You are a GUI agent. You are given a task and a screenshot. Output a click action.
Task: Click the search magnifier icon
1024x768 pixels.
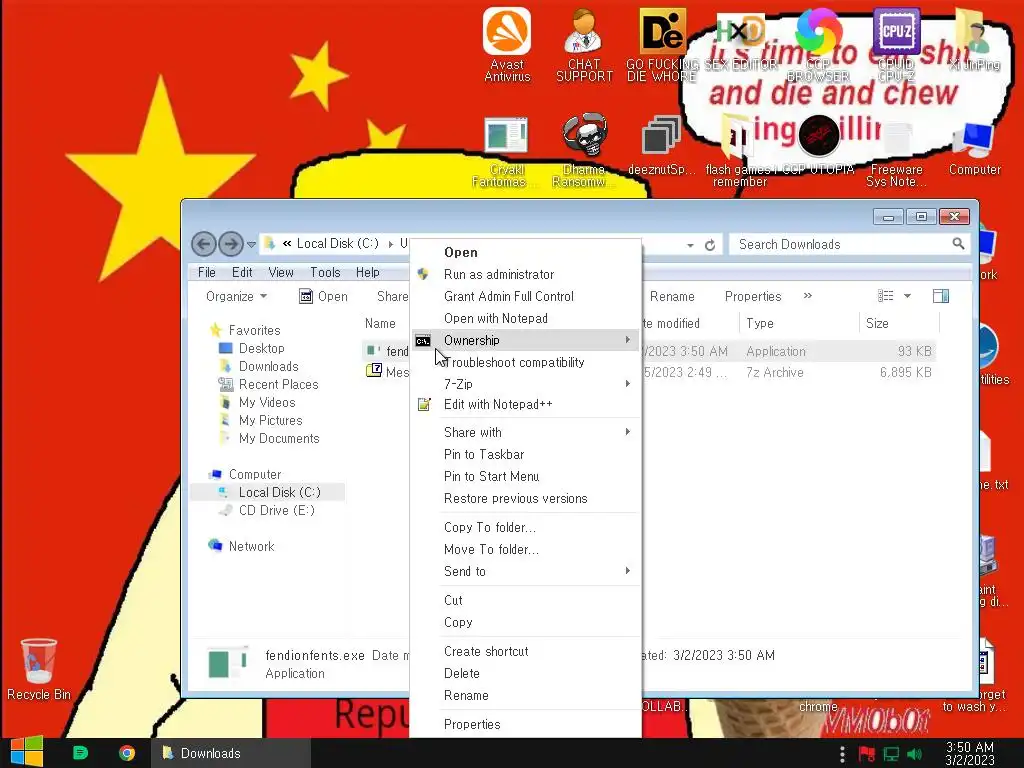(x=958, y=244)
